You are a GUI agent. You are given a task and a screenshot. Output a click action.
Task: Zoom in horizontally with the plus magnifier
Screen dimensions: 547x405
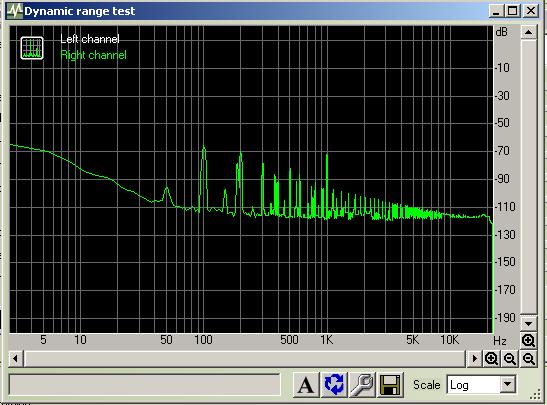tap(491, 358)
